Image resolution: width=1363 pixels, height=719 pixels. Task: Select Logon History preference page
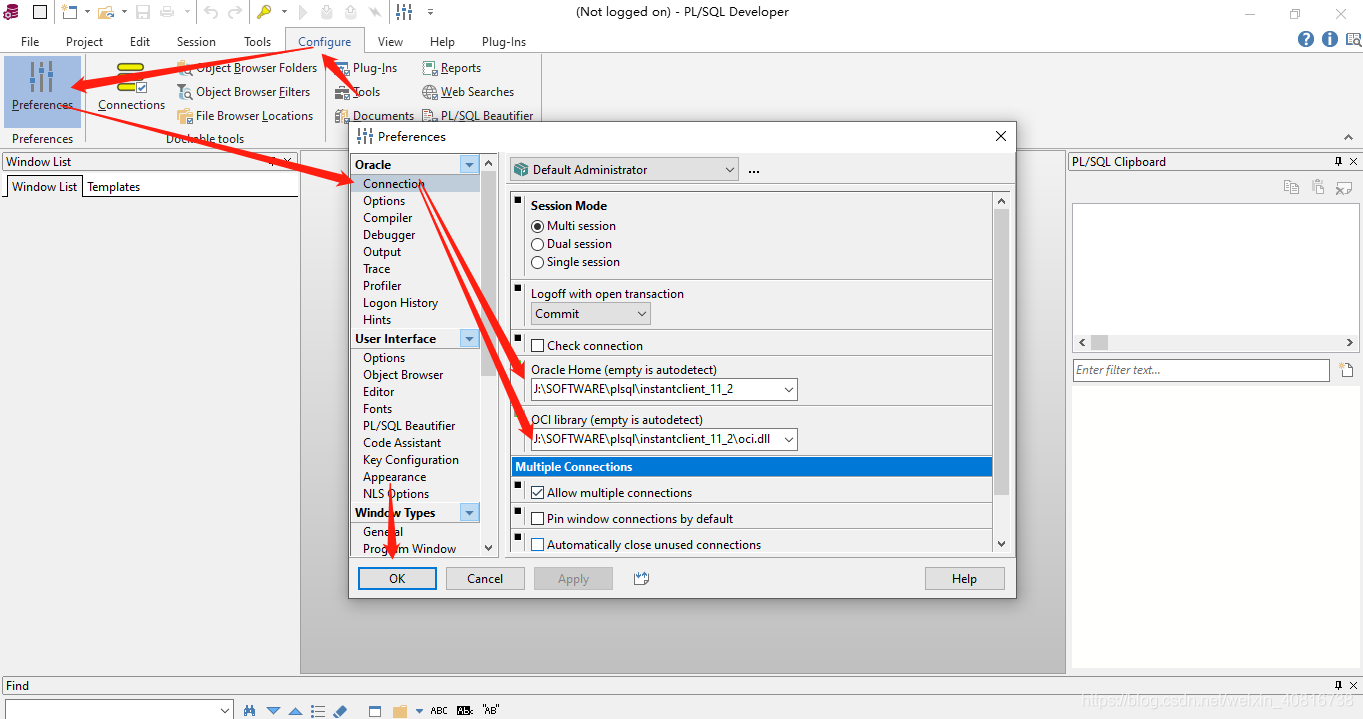(400, 303)
